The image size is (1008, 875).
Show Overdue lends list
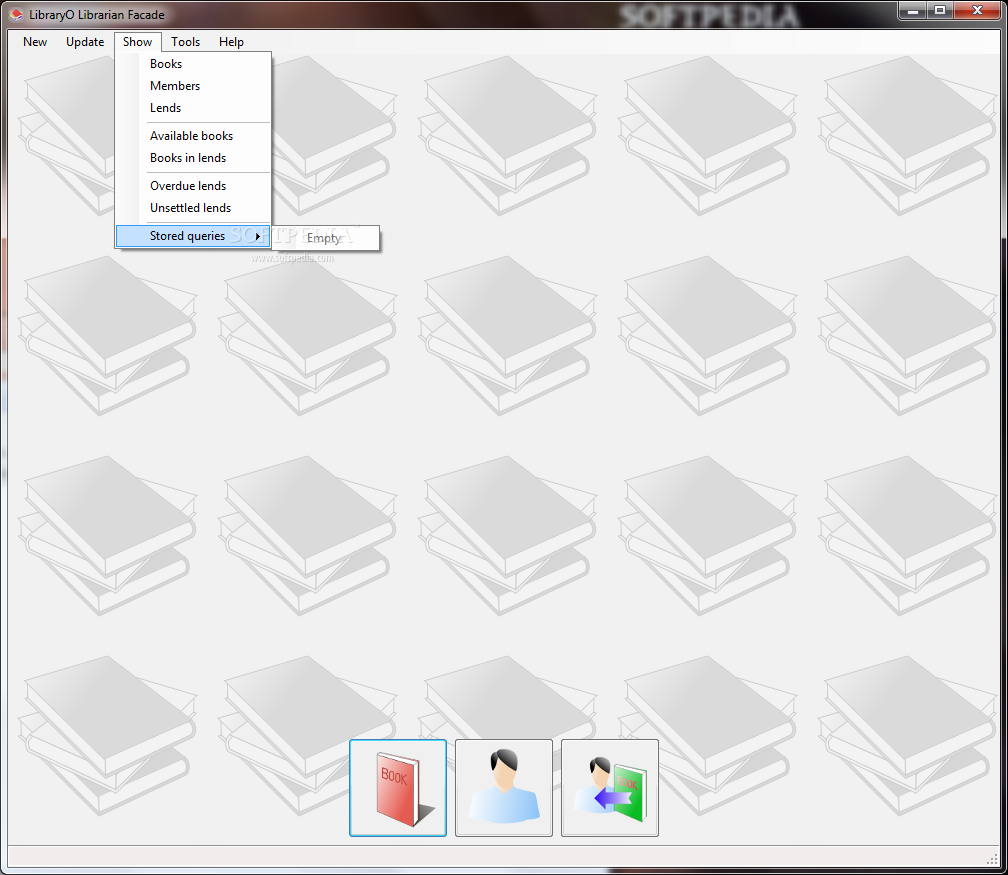tap(193, 186)
